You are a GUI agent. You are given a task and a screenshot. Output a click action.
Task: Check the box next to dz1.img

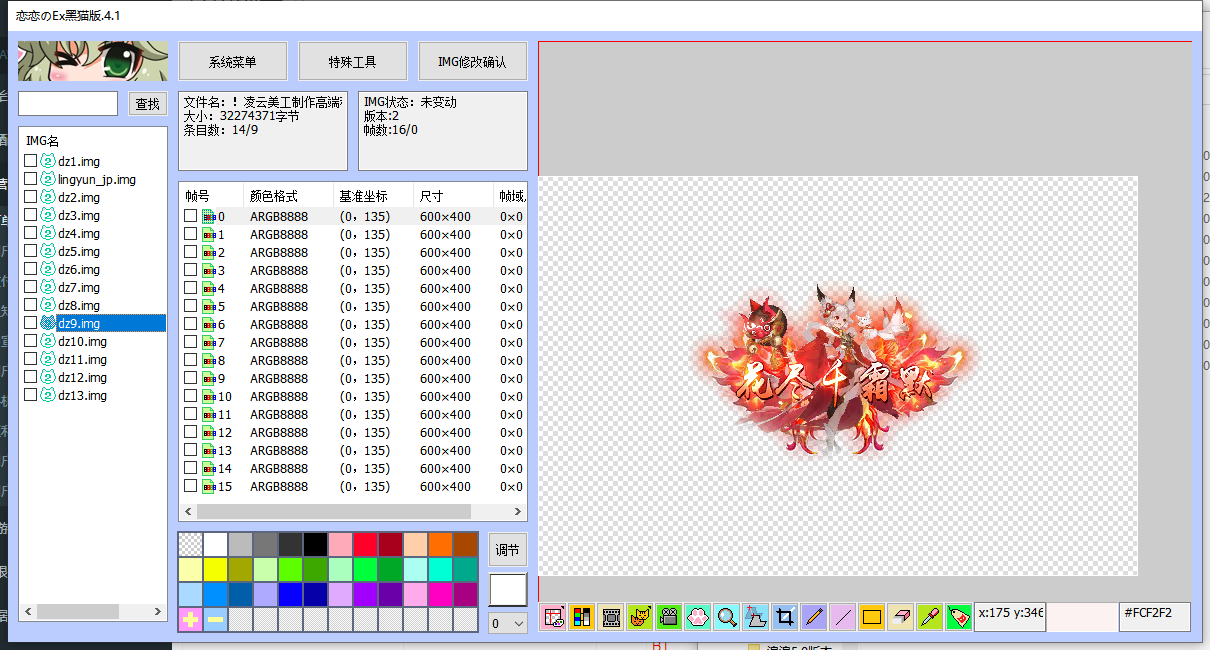29,161
